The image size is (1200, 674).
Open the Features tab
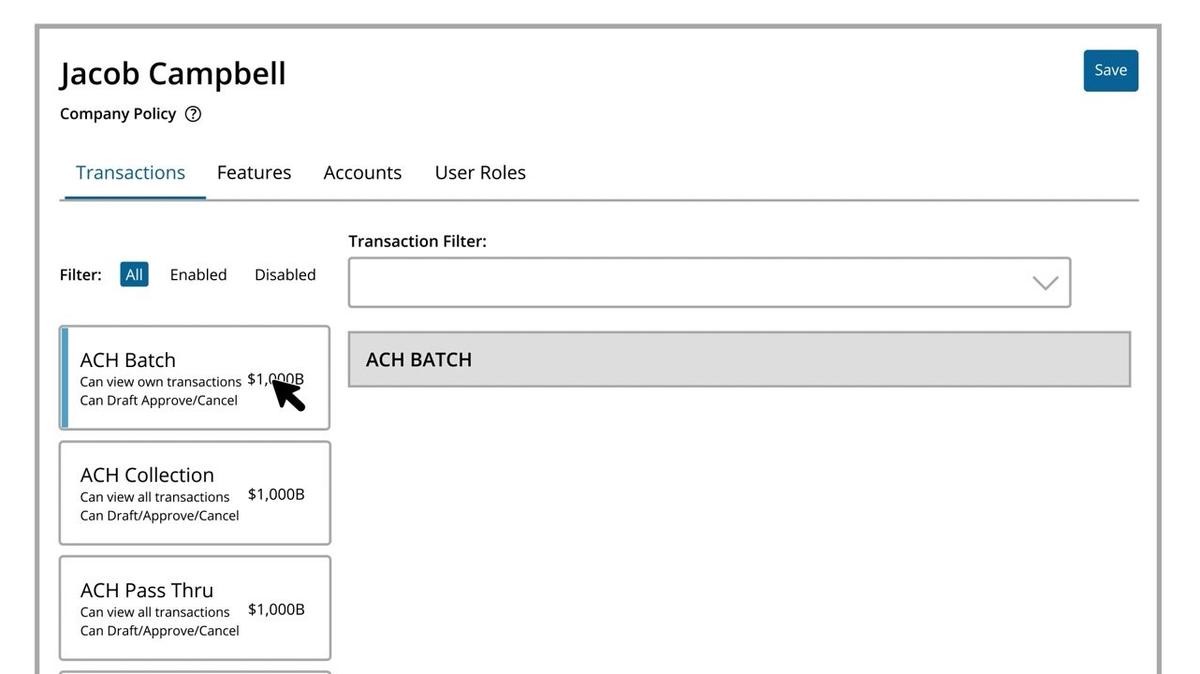(254, 172)
